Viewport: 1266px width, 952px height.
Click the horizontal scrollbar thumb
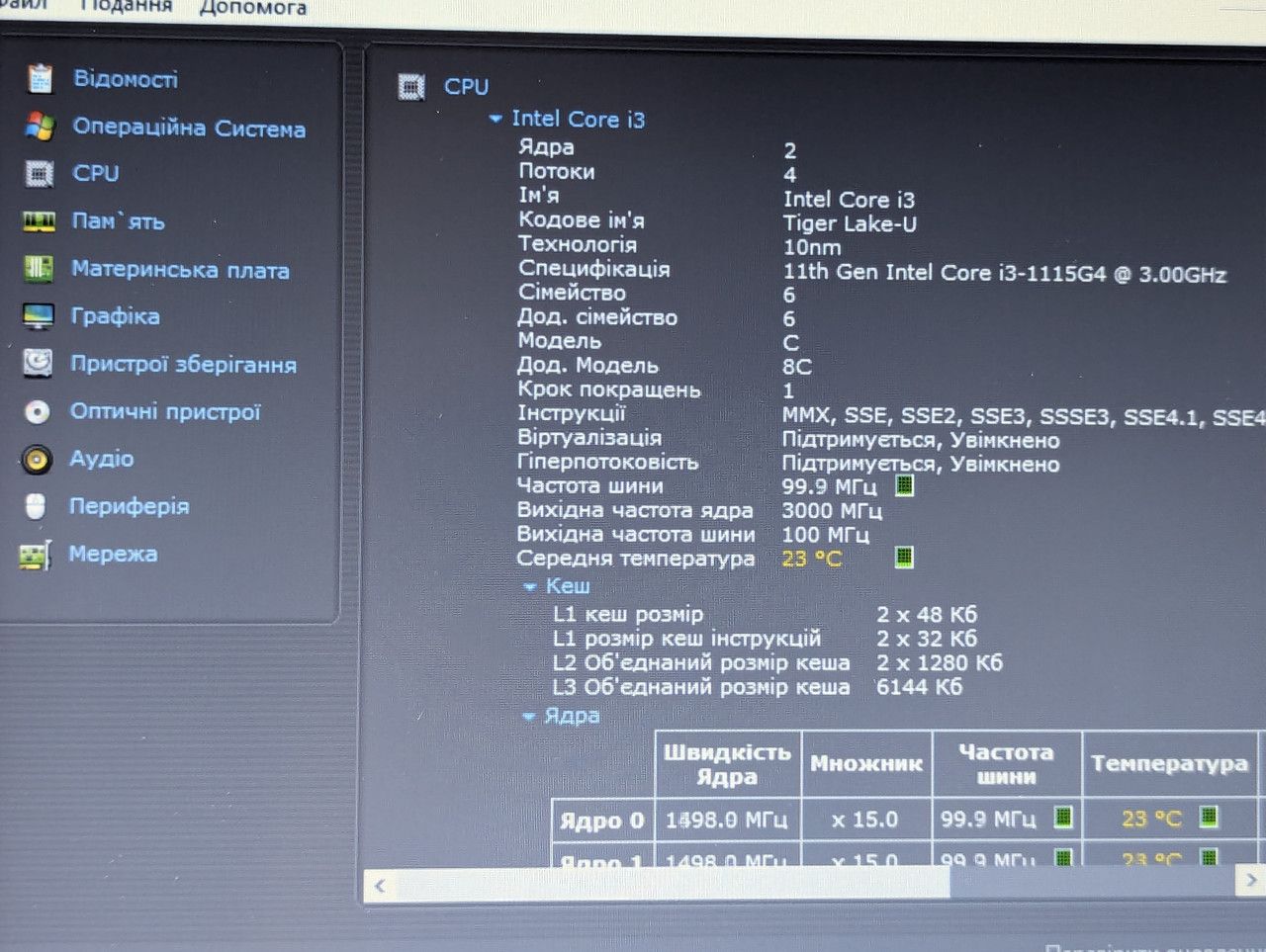point(673,884)
